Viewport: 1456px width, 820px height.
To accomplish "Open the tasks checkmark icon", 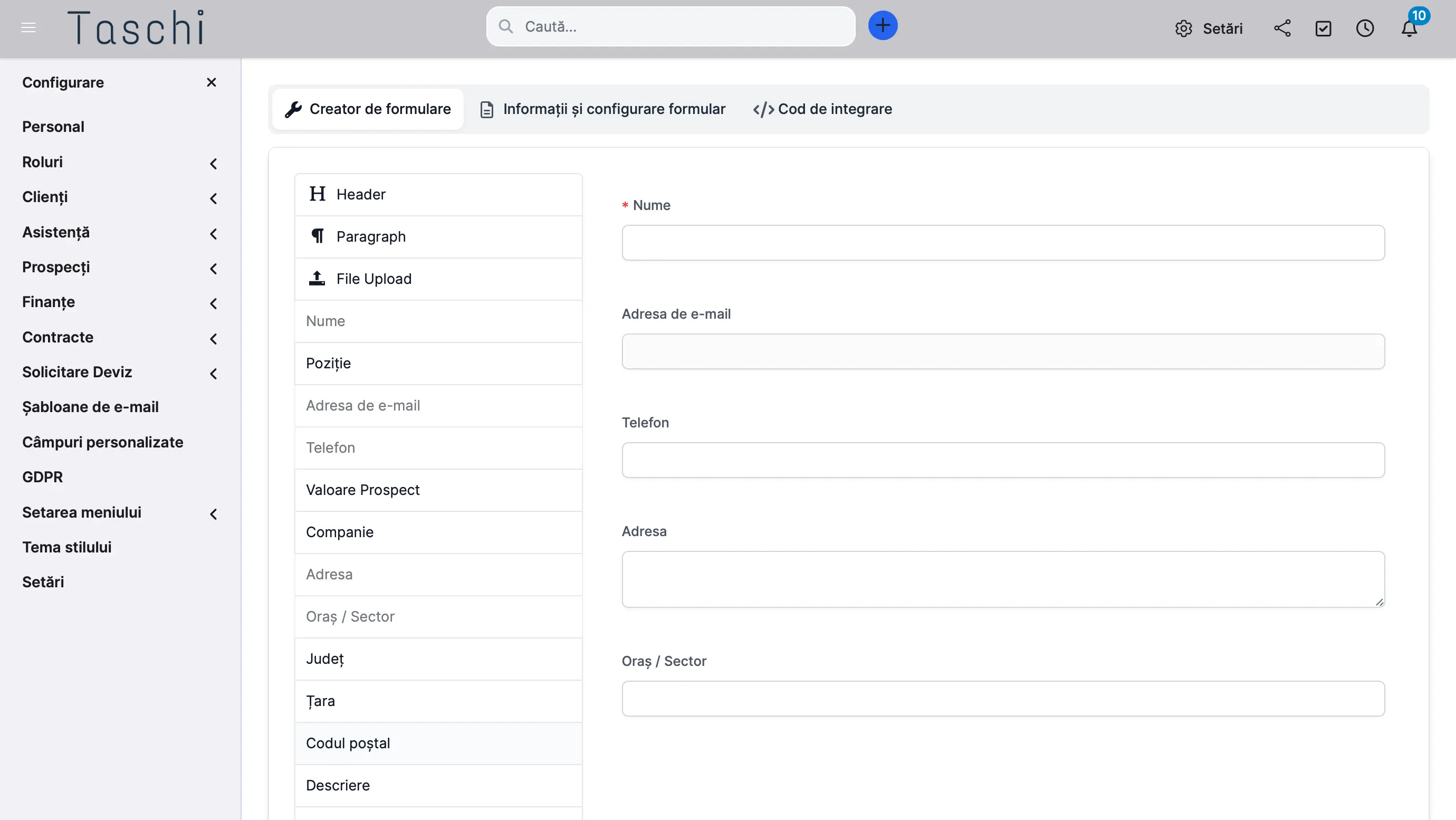I will click(x=1323, y=28).
